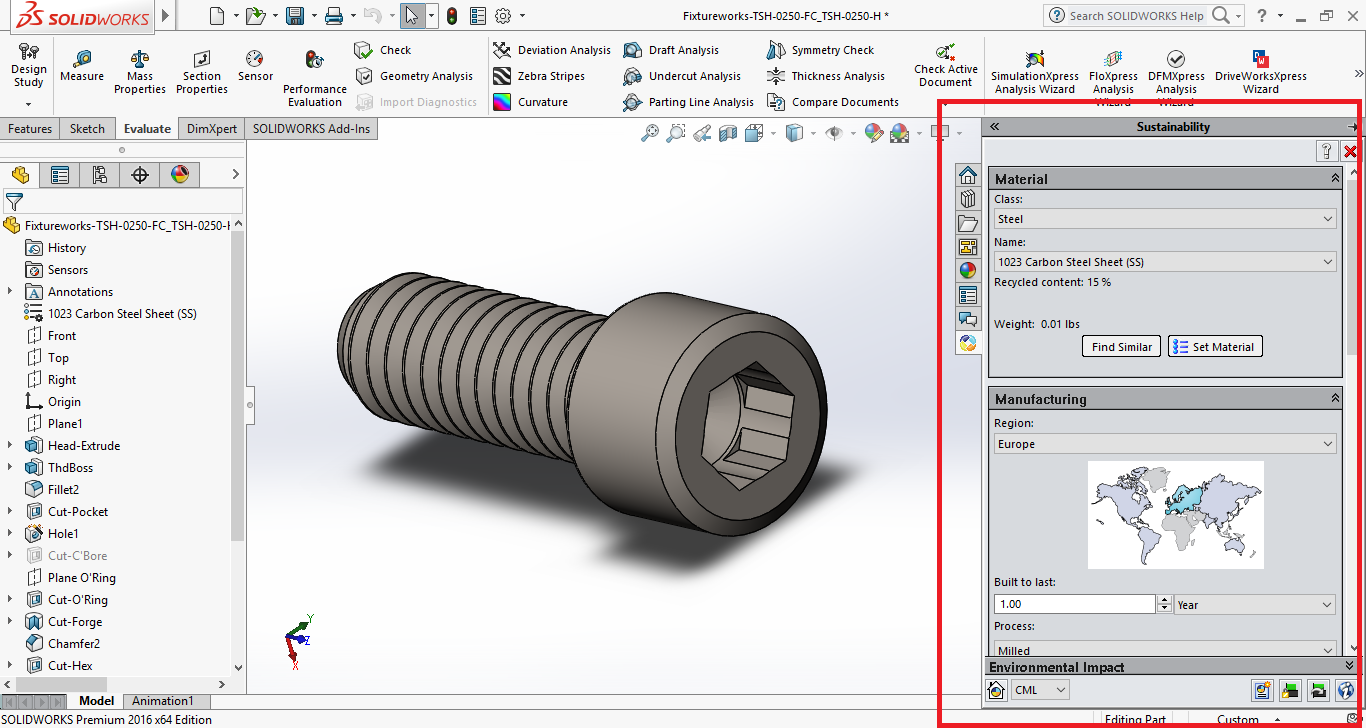Click the Sensor tool
The image size is (1366, 728).
(x=255, y=66)
